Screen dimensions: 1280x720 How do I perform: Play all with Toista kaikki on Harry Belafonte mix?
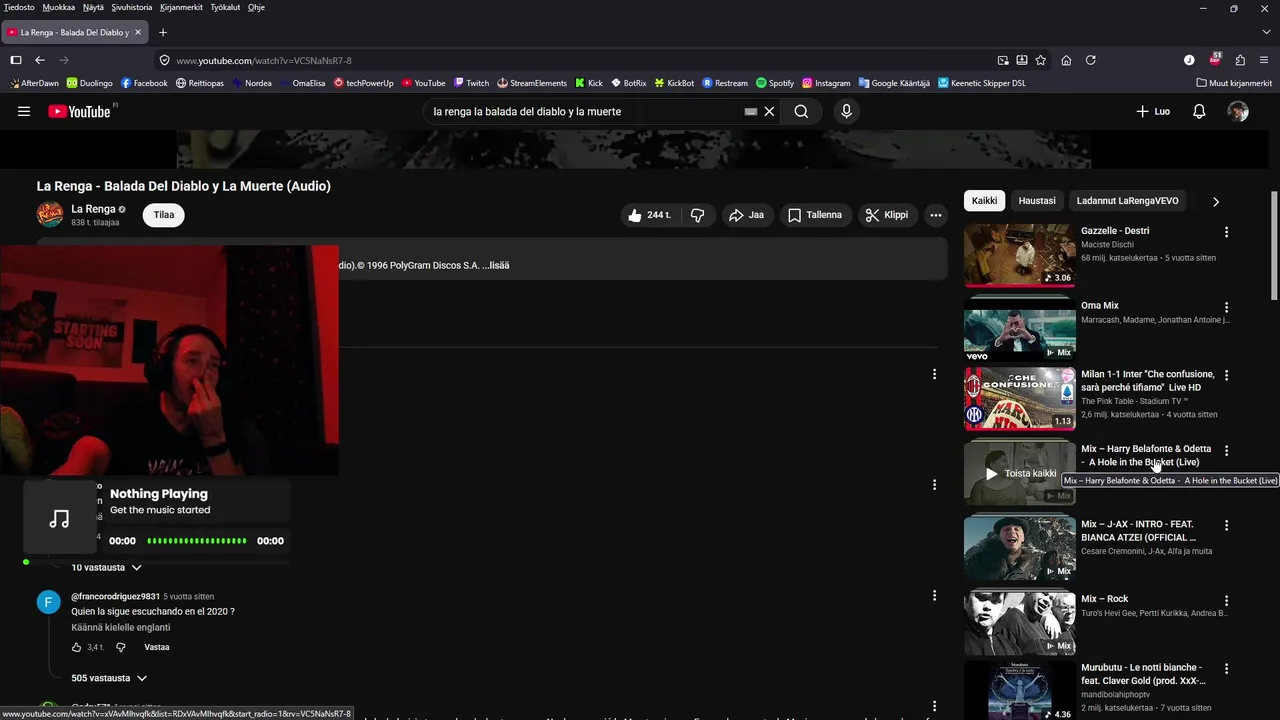pyautogui.click(x=1019, y=473)
